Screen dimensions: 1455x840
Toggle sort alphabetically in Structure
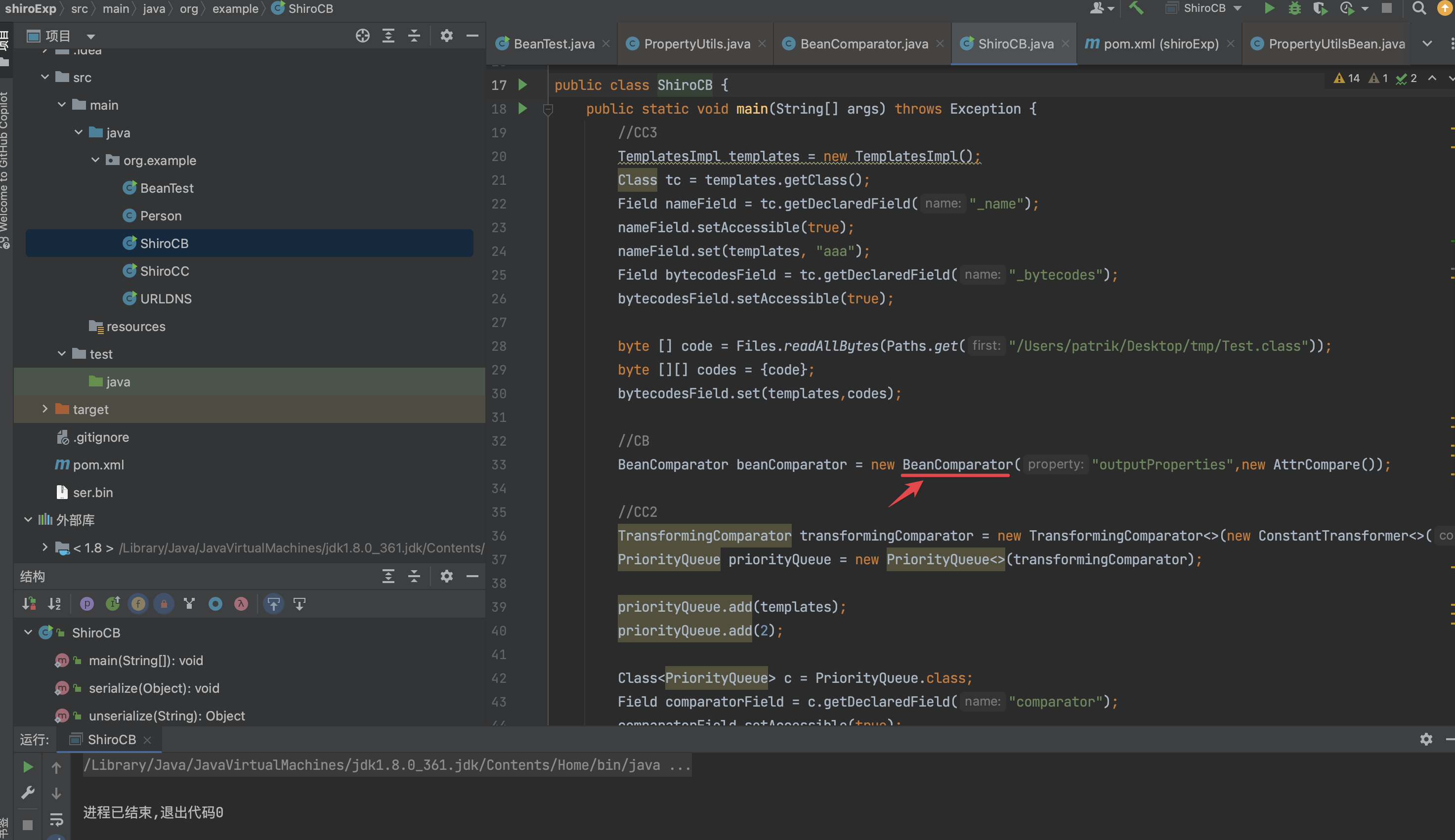click(x=55, y=603)
